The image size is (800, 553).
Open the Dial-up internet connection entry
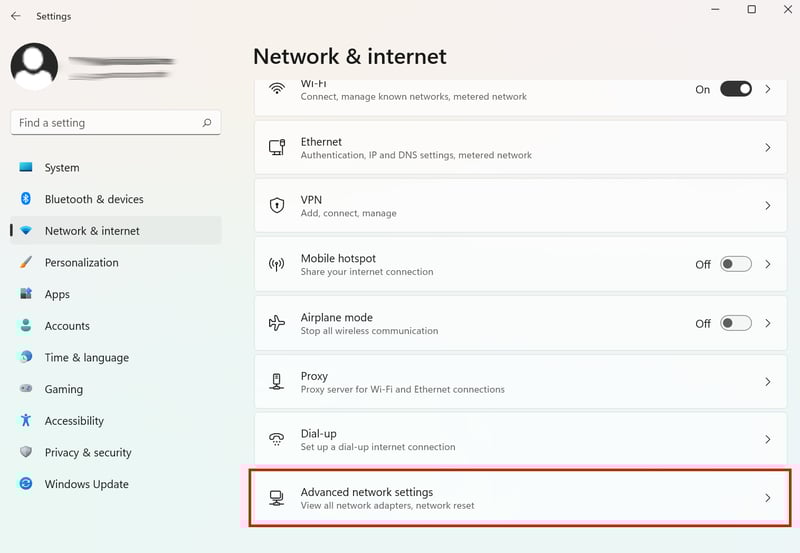pos(520,440)
